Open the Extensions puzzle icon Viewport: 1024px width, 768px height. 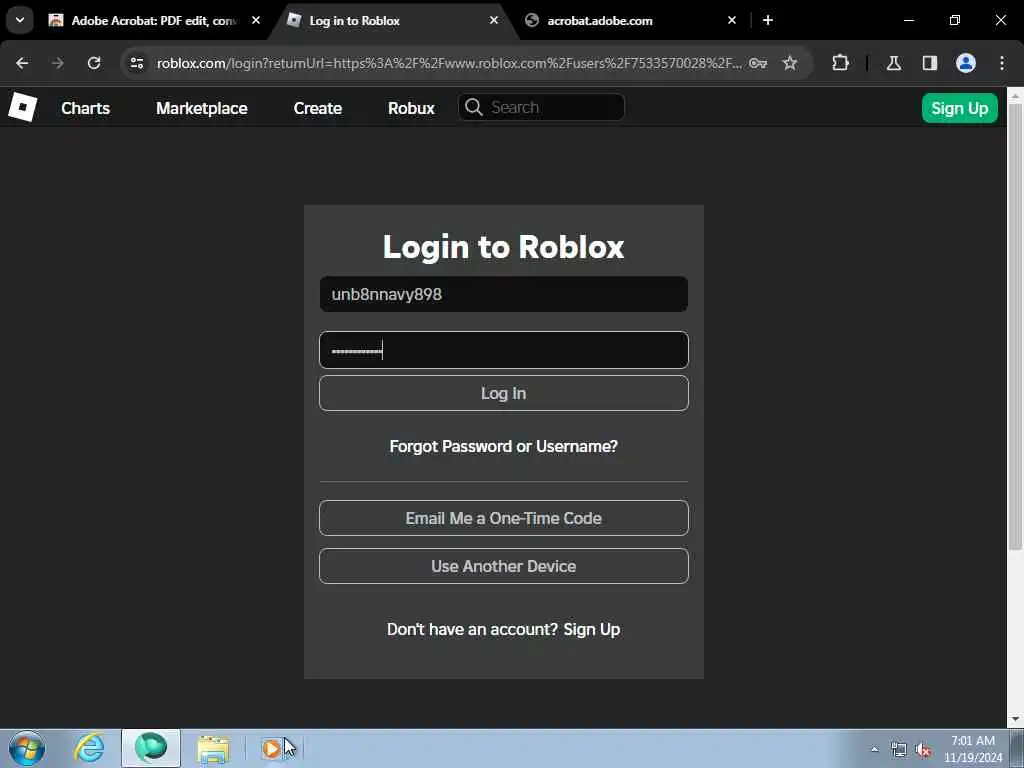[x=840, y=63]
